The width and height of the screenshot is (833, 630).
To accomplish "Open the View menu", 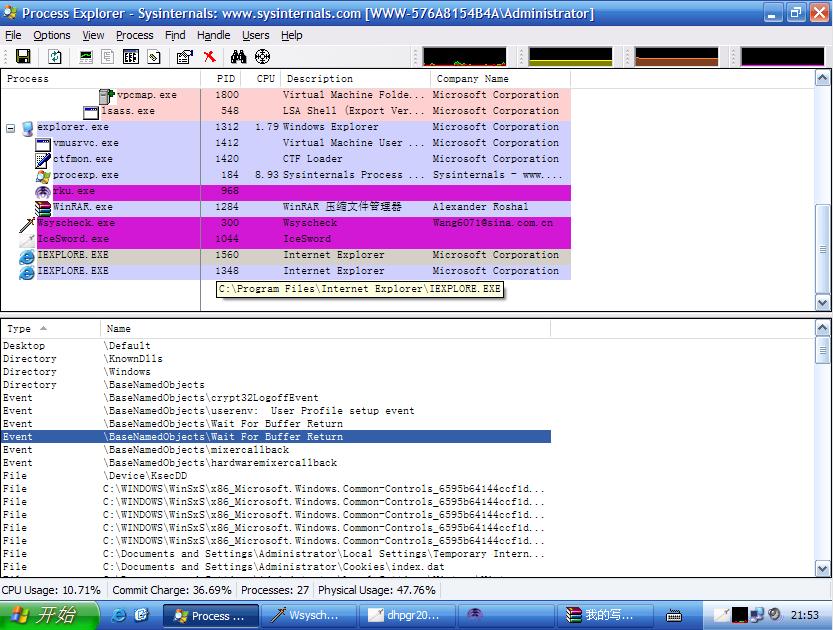I will [93, 35].
